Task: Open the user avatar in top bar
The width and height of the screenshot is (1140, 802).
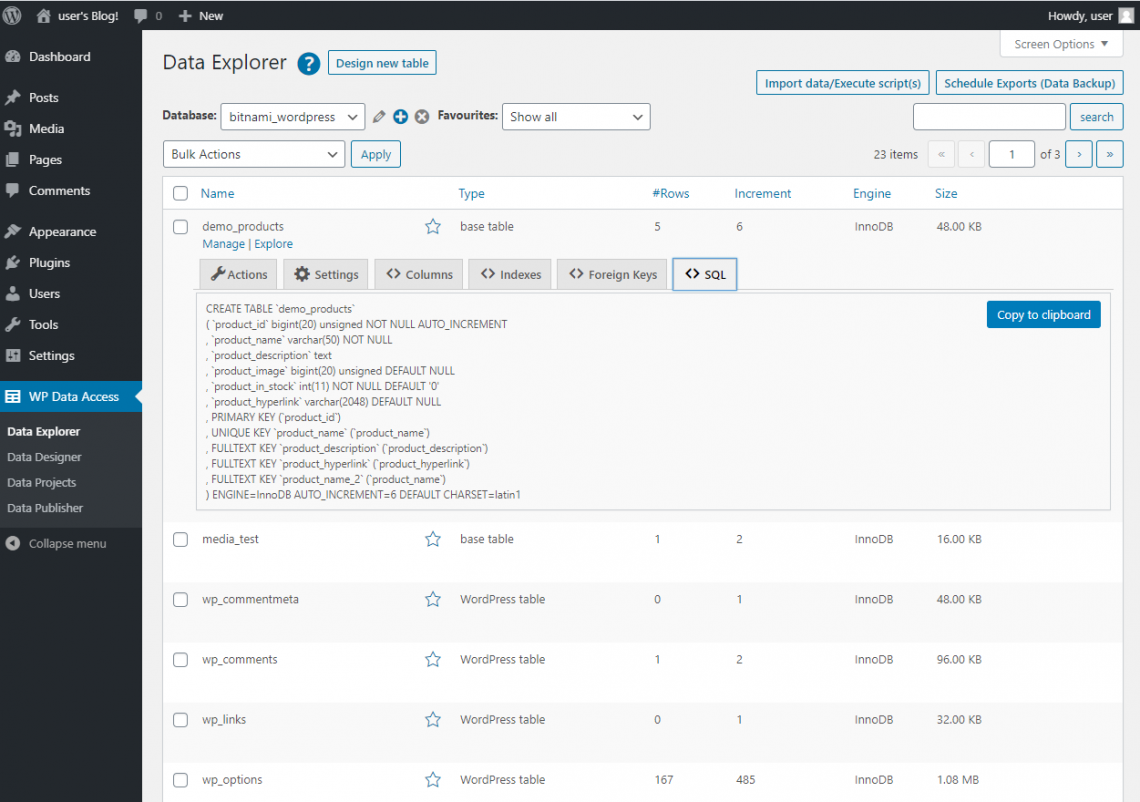Action: point(1126,15)
